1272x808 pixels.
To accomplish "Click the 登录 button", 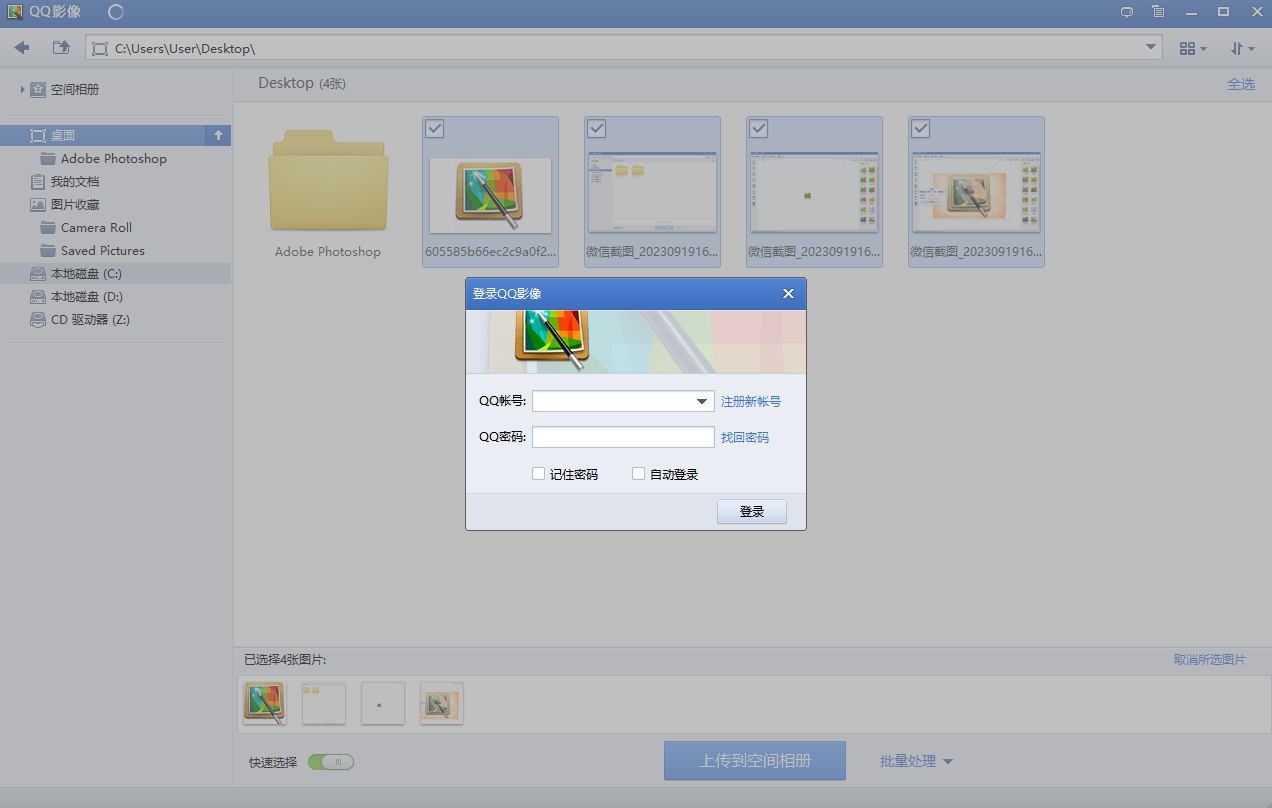I will coord(752,511).
